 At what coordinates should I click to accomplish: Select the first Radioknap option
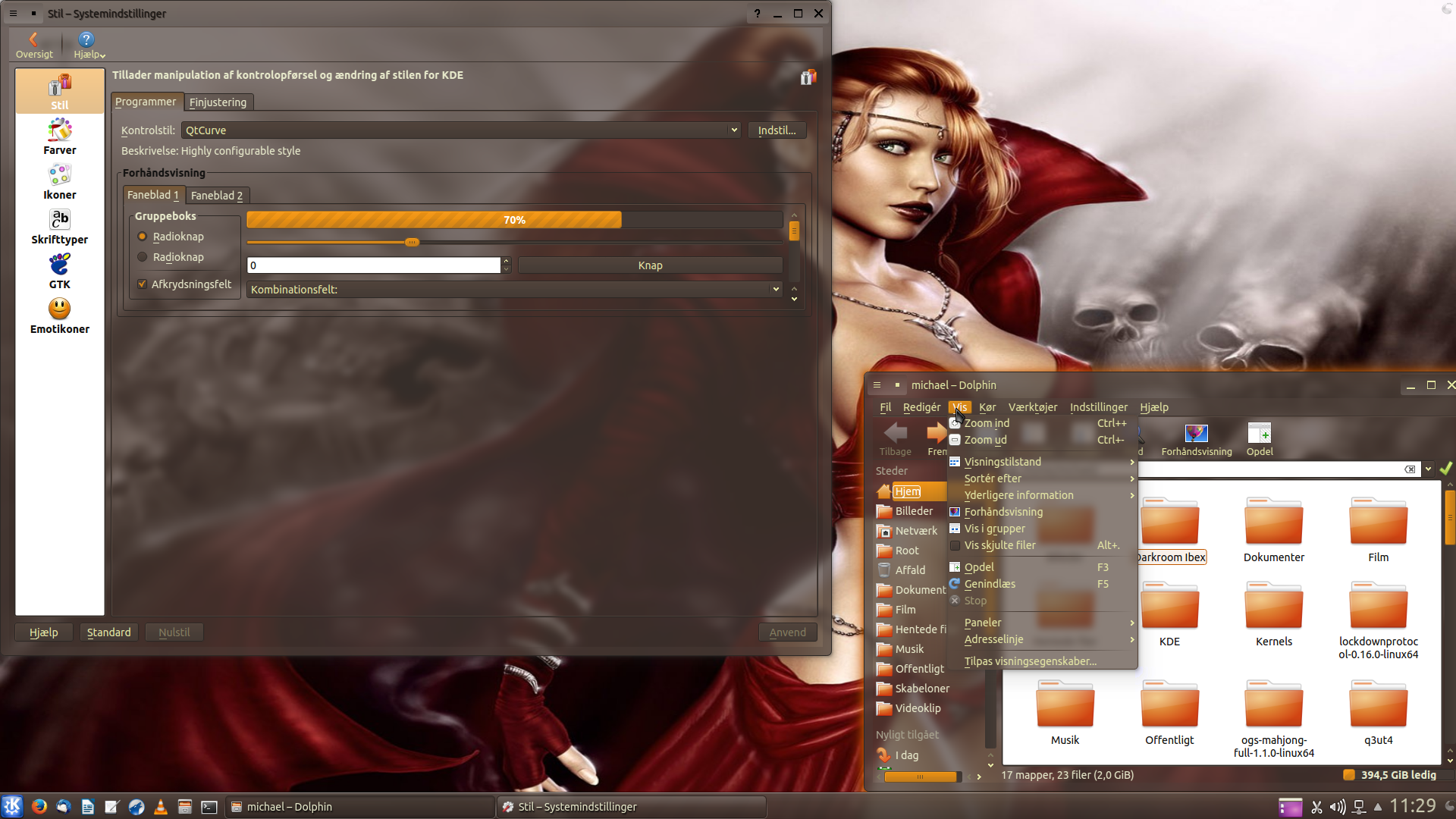click(x=171, y=237)
